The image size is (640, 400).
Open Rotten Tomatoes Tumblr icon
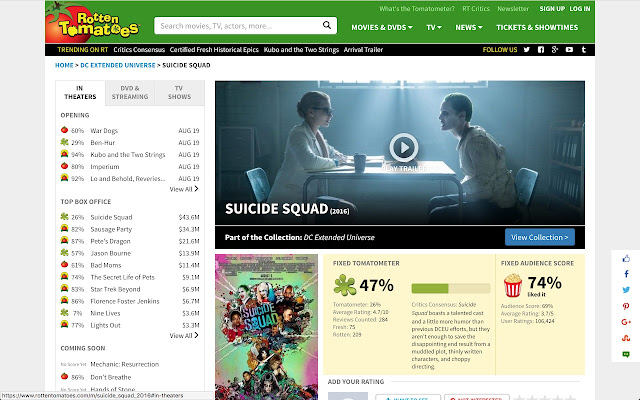click(584, 50)
